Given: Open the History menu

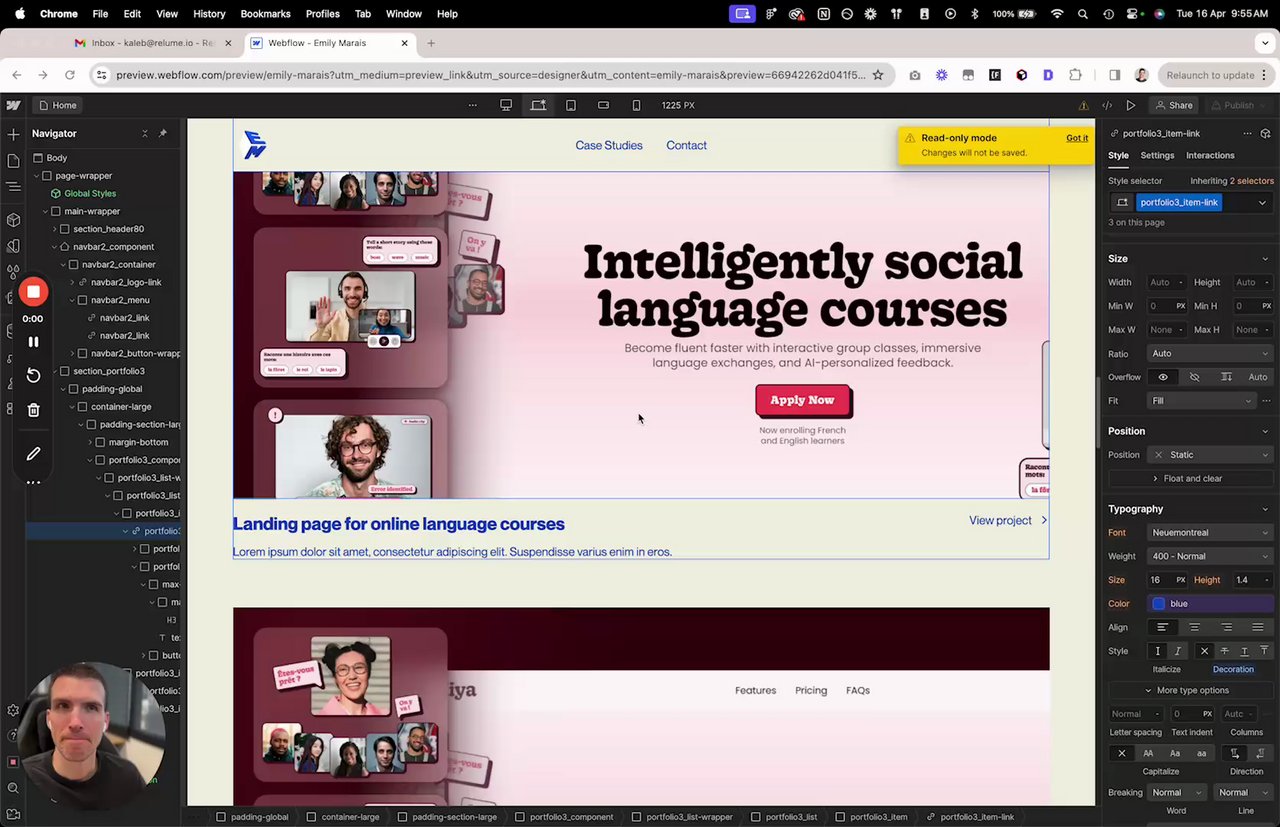Looking at the screenshot, I should (209, 14).
